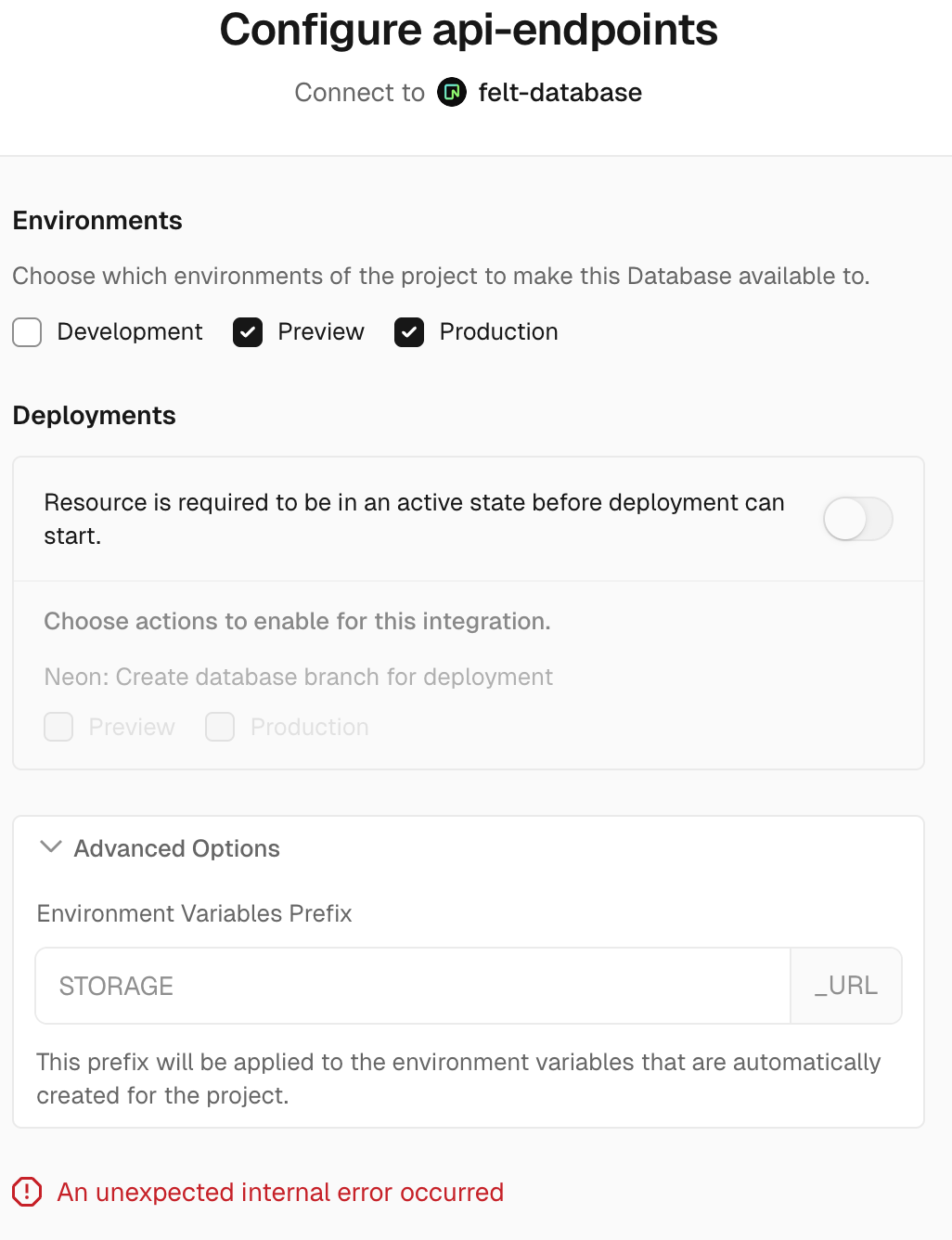Tick the Neon branch Production checkbox
The height and width of the screenshot is (1240, 952).
220,727
